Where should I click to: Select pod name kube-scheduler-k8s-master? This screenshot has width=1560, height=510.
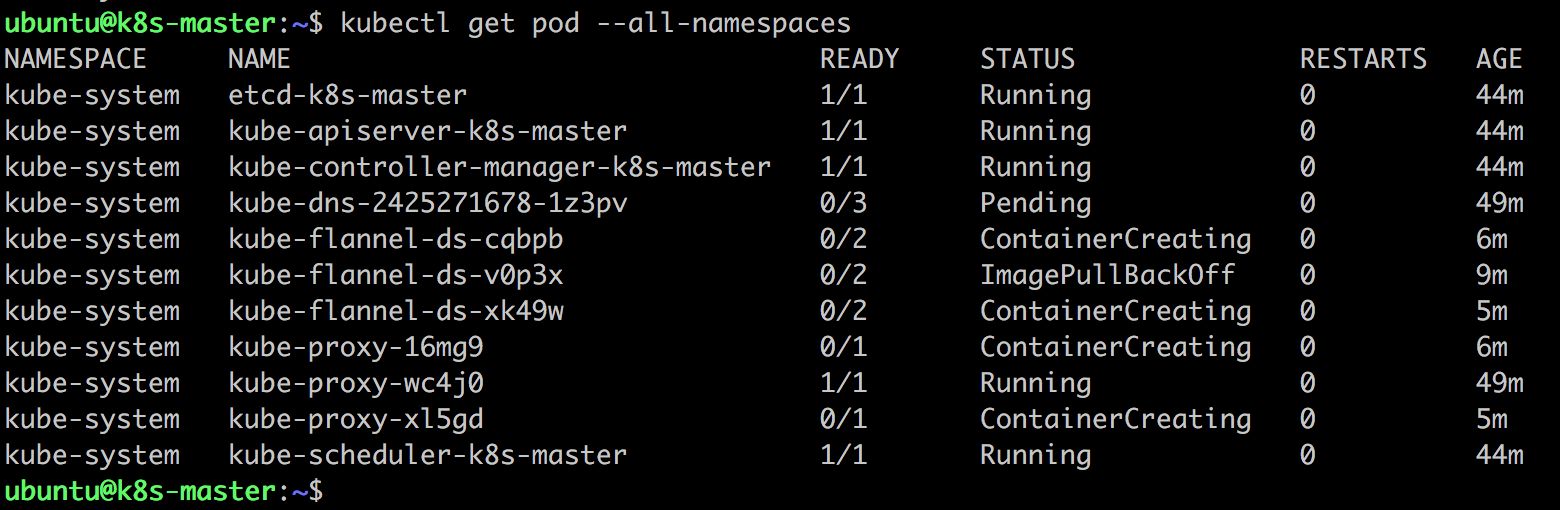click(x=428, y=455)
